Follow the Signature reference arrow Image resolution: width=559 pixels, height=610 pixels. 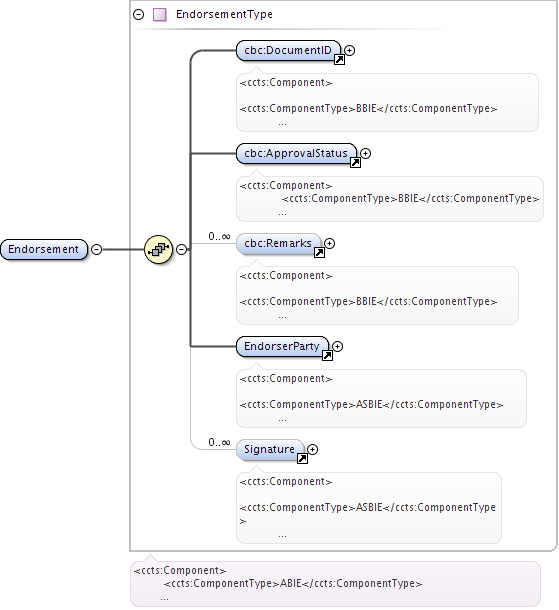point(302,459)
